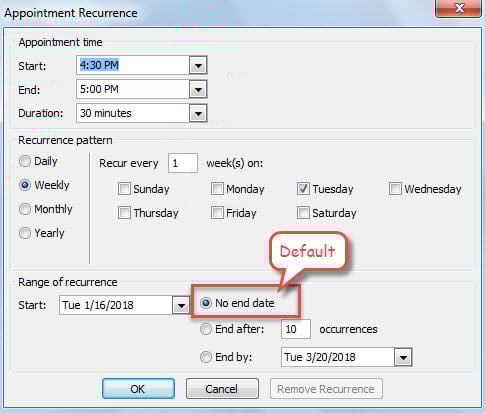485x413 pixels.
Task: Select the Monthly recurrence pattern
Action: pos(25,209)
